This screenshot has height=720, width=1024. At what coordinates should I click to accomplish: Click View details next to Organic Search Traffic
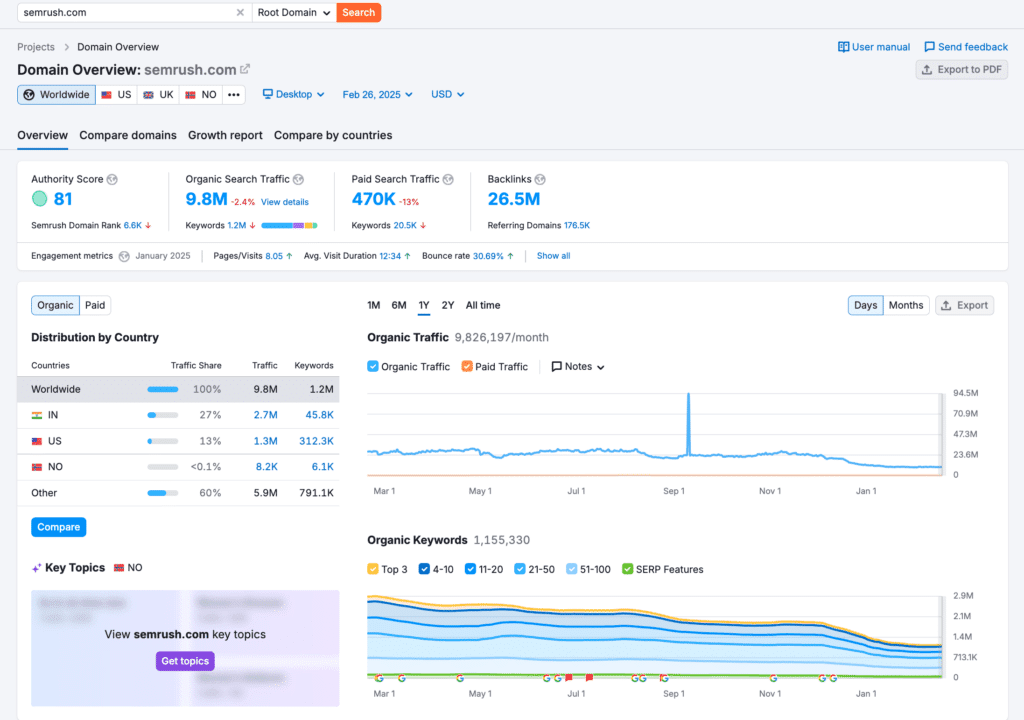pos(285,202)
